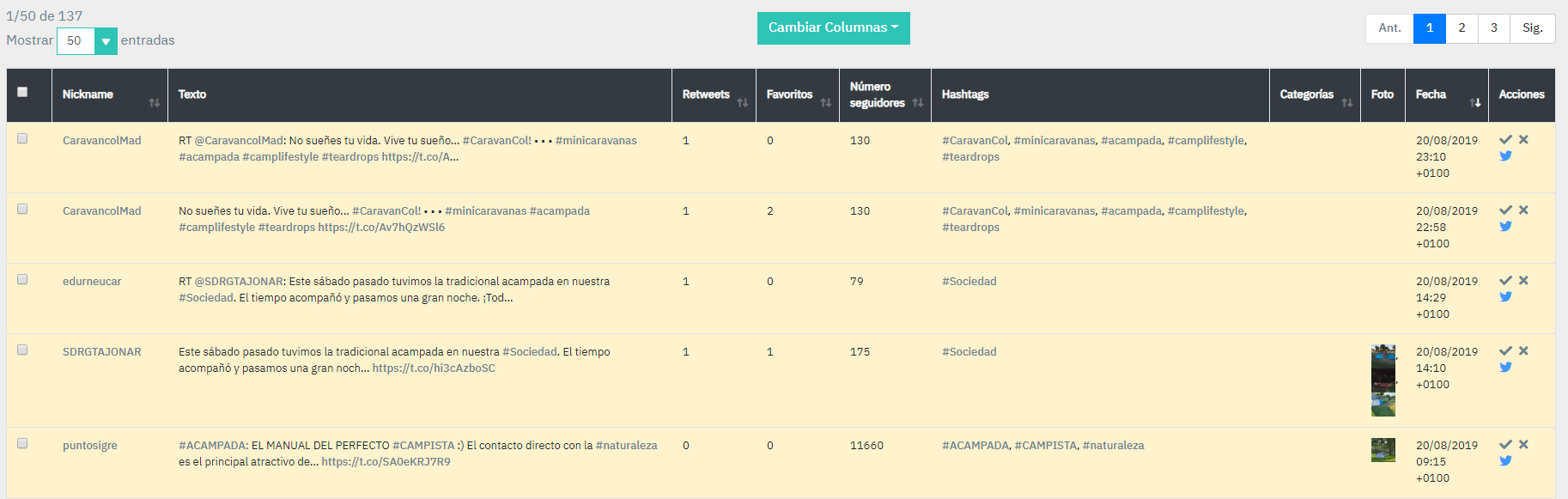The image size is (1568, 499).
Task: Sort table by Favoritos column arrows
Action: (826, 102)
